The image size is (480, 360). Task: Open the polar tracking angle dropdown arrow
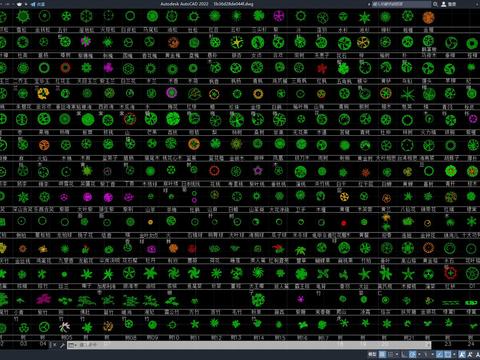(419, 354)
